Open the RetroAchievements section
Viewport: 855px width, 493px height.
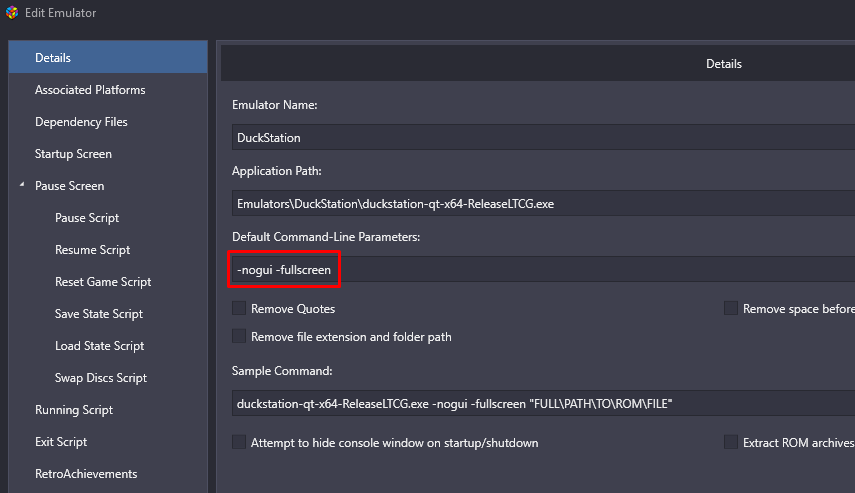pos(86,474)
